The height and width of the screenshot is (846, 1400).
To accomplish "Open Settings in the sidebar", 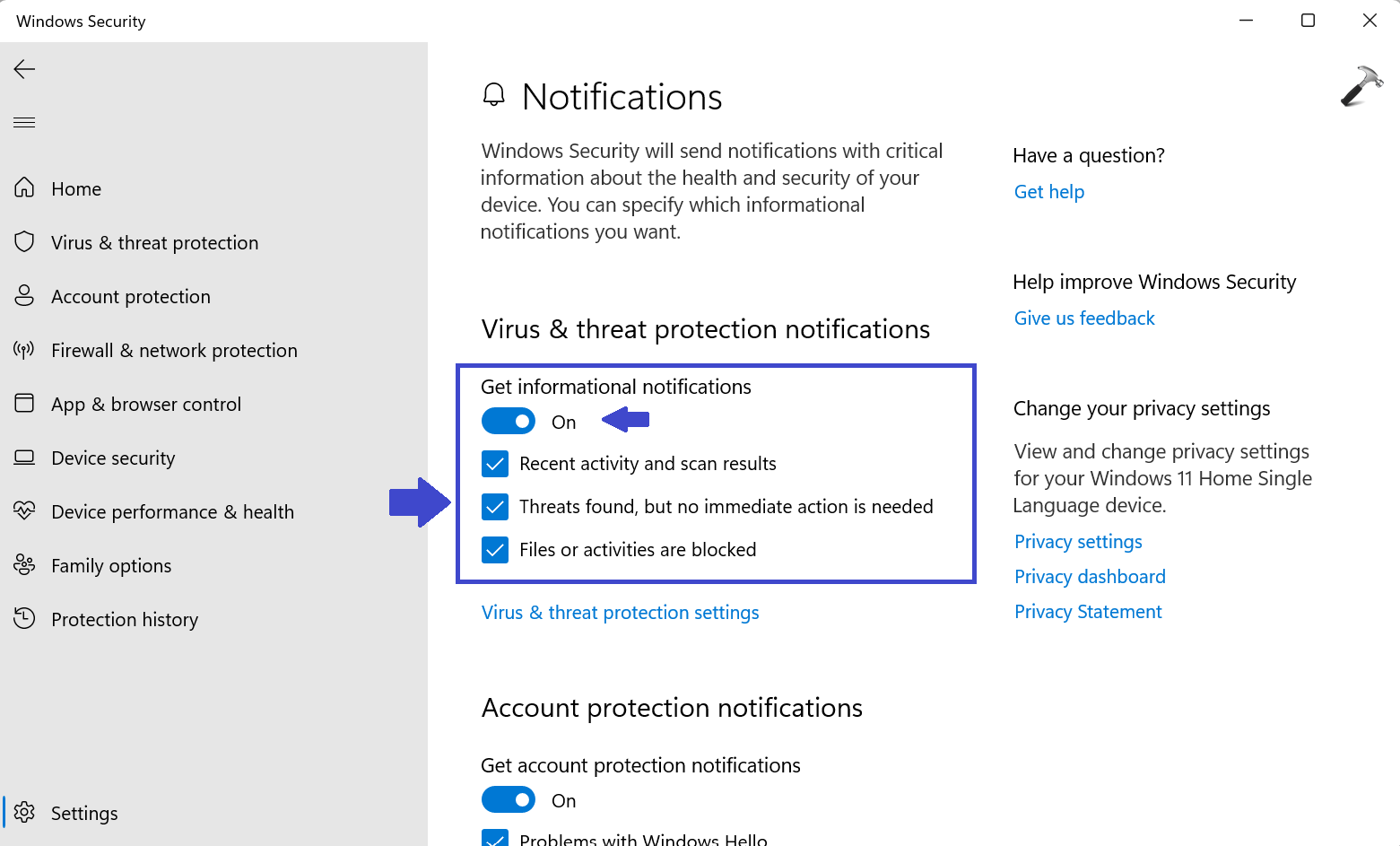I will [x=84, y=813].
